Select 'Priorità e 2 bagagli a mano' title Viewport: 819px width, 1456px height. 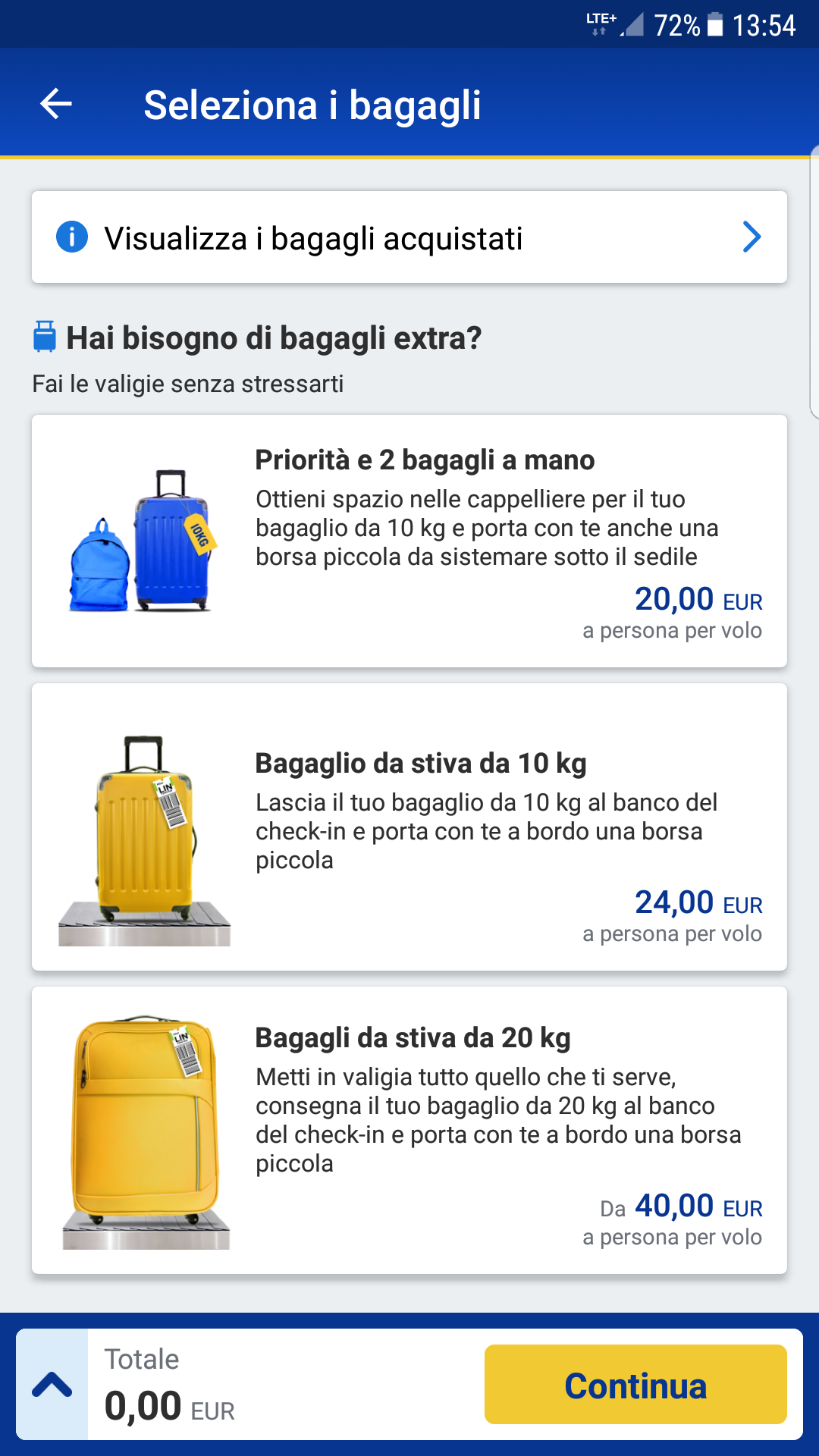click(425, 460)
